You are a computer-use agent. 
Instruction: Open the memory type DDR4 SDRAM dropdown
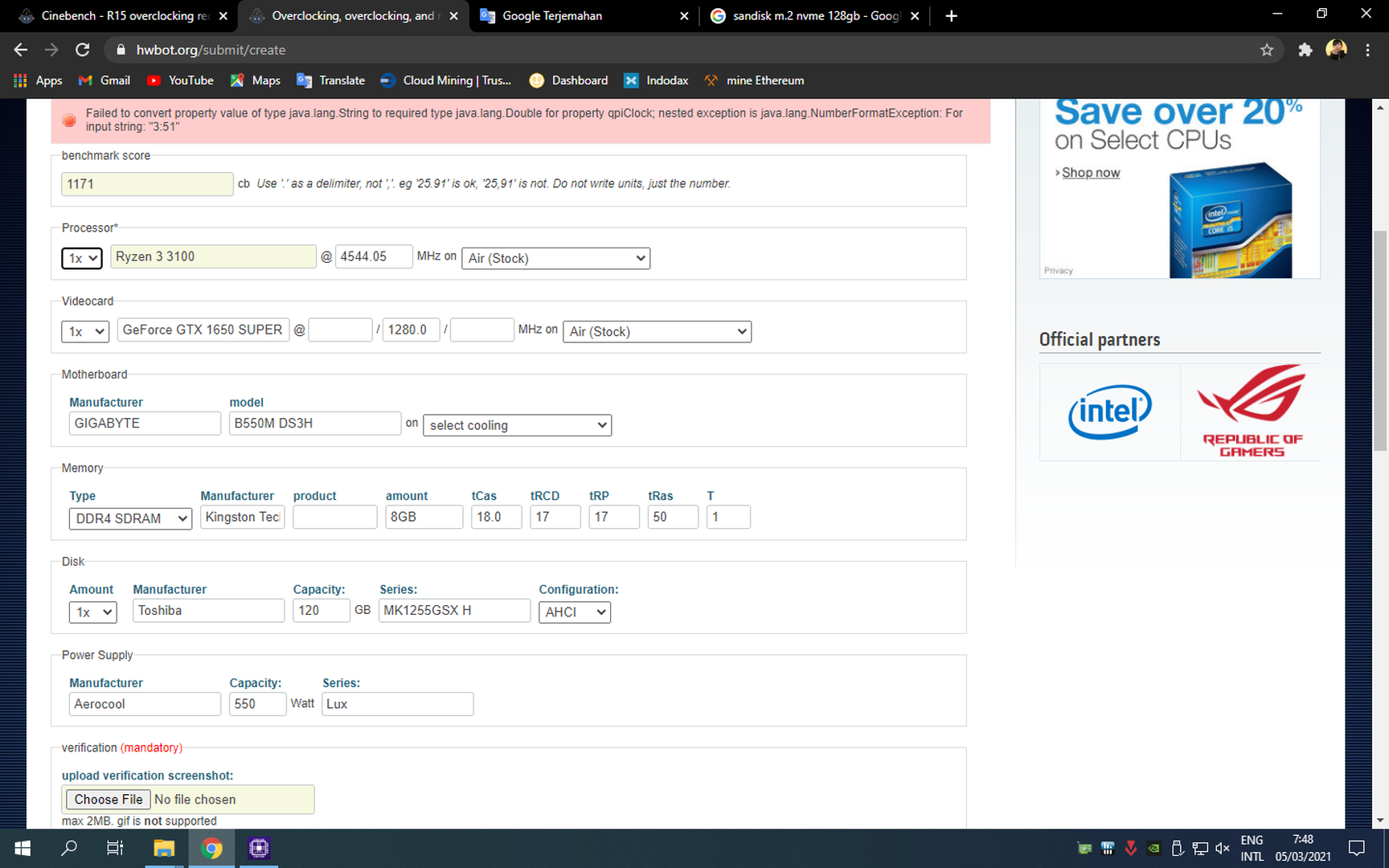pos(130,518)
